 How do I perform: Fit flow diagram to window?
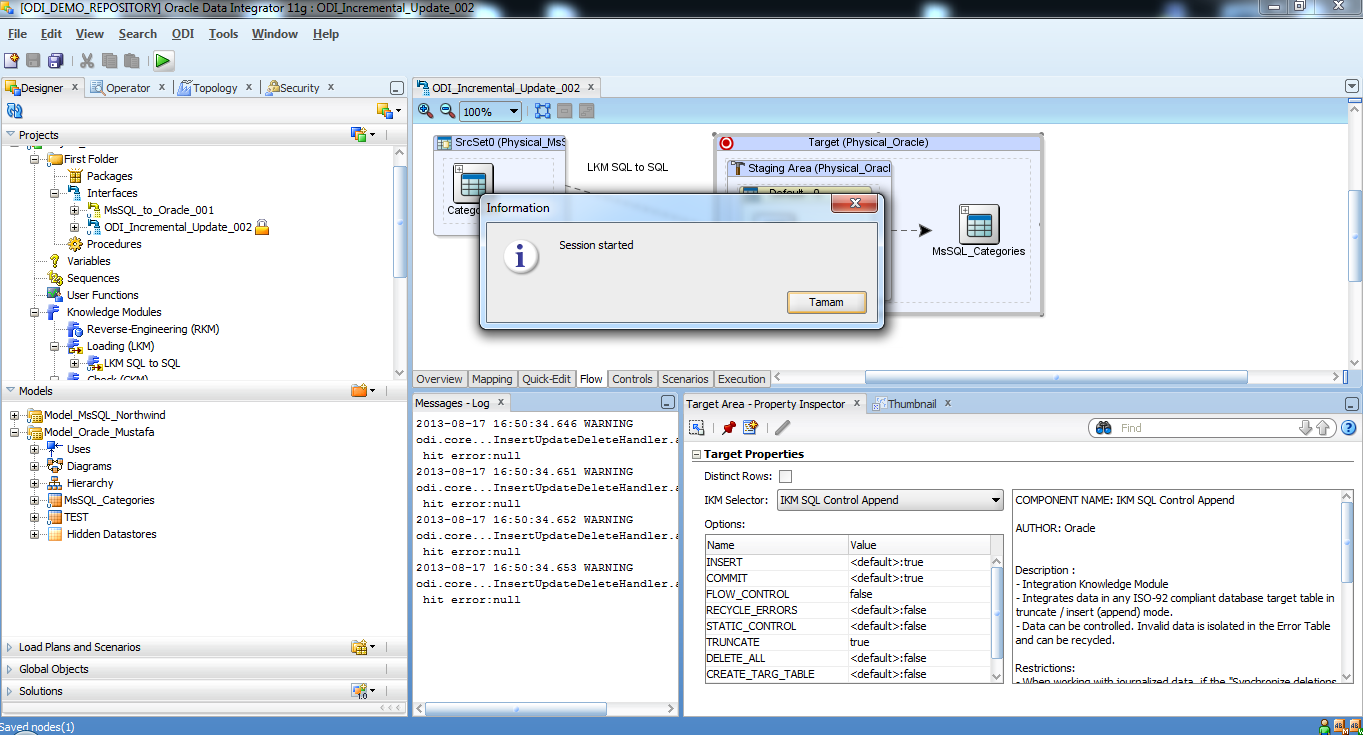tap(542, 111)
